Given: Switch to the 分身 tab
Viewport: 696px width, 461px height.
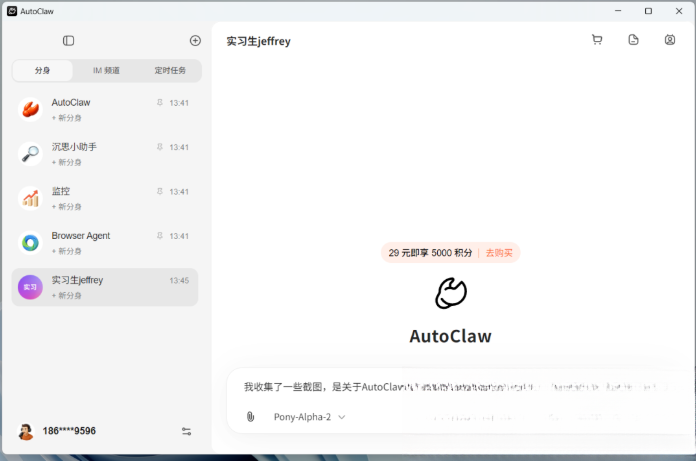Looking at the screenshot, I should pos(43,71).
